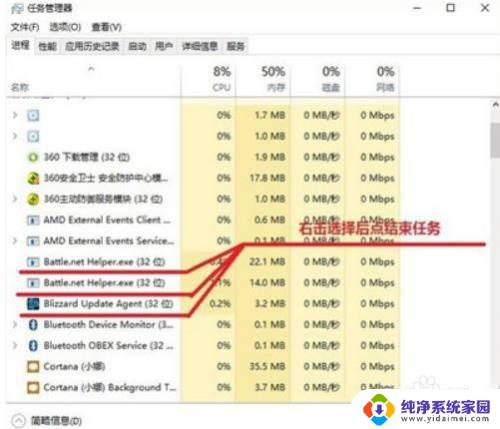Switch to the 启动 tab

[x=137, y=46]
